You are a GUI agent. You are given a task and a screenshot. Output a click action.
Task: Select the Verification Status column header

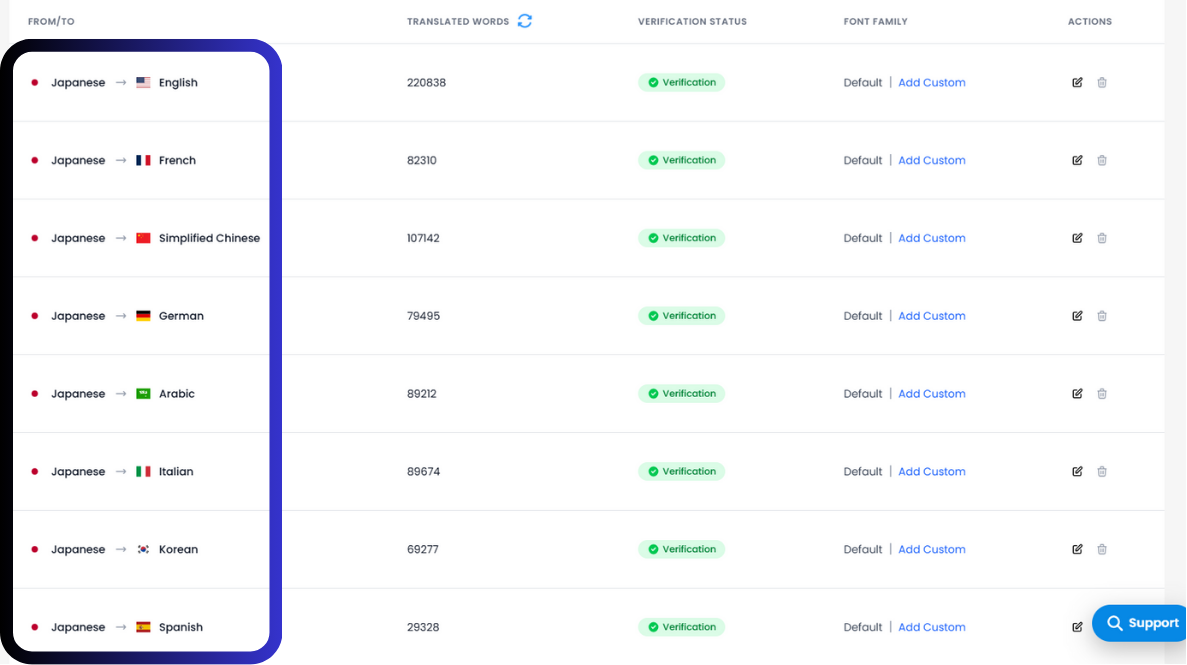692,21
